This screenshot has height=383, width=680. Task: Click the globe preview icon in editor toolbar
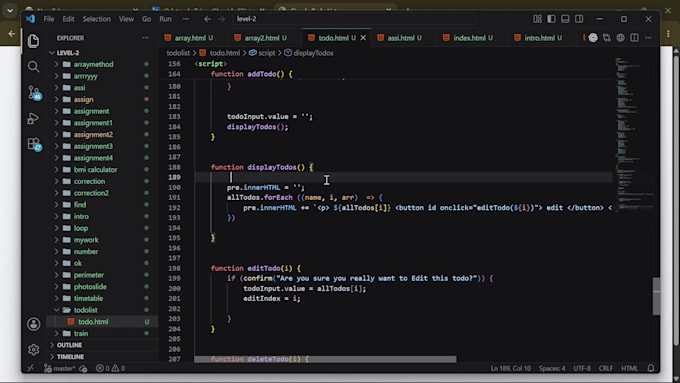pyautogui.click(x=621, y=38)
